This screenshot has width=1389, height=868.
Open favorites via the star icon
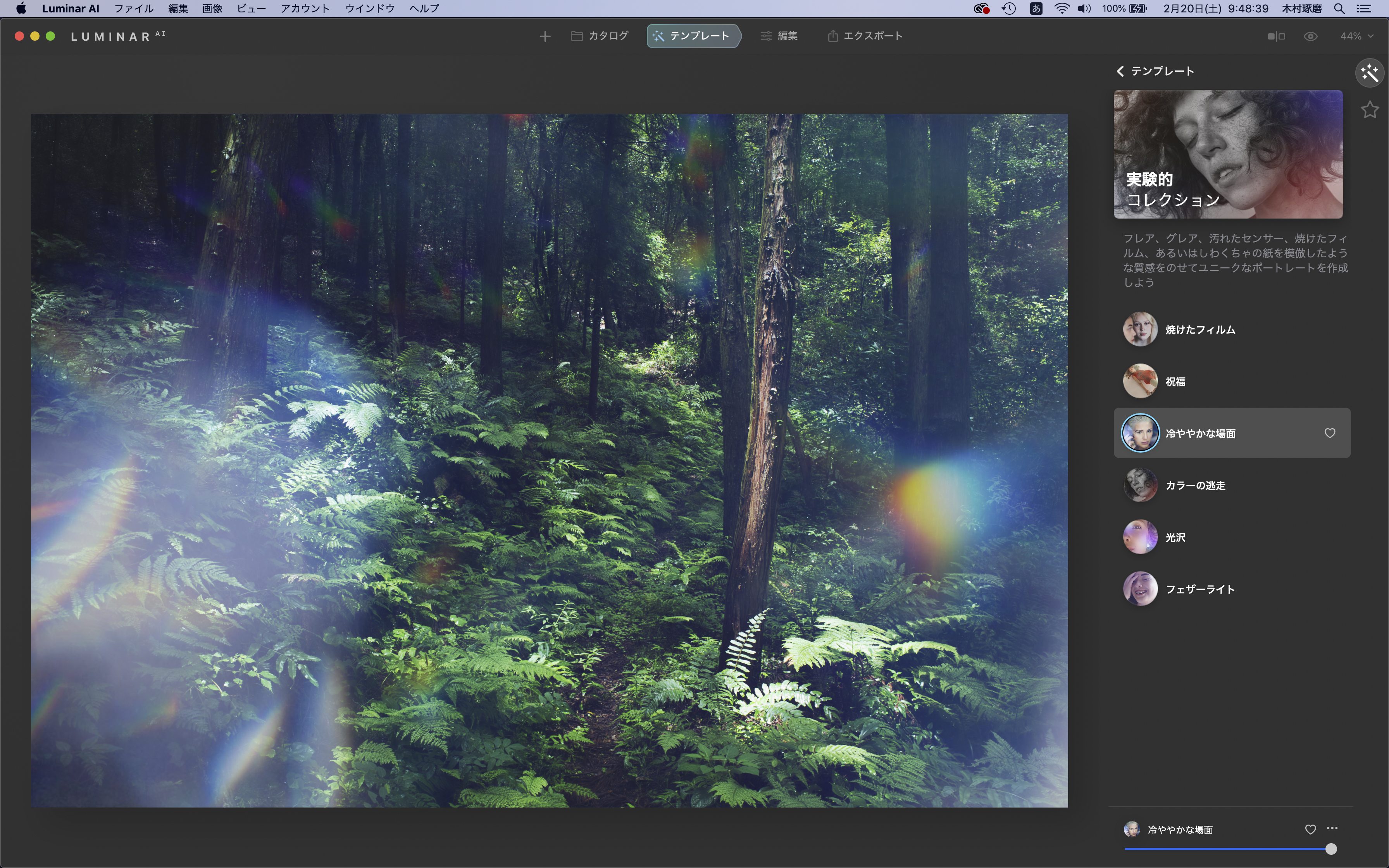pos(1370,110)
